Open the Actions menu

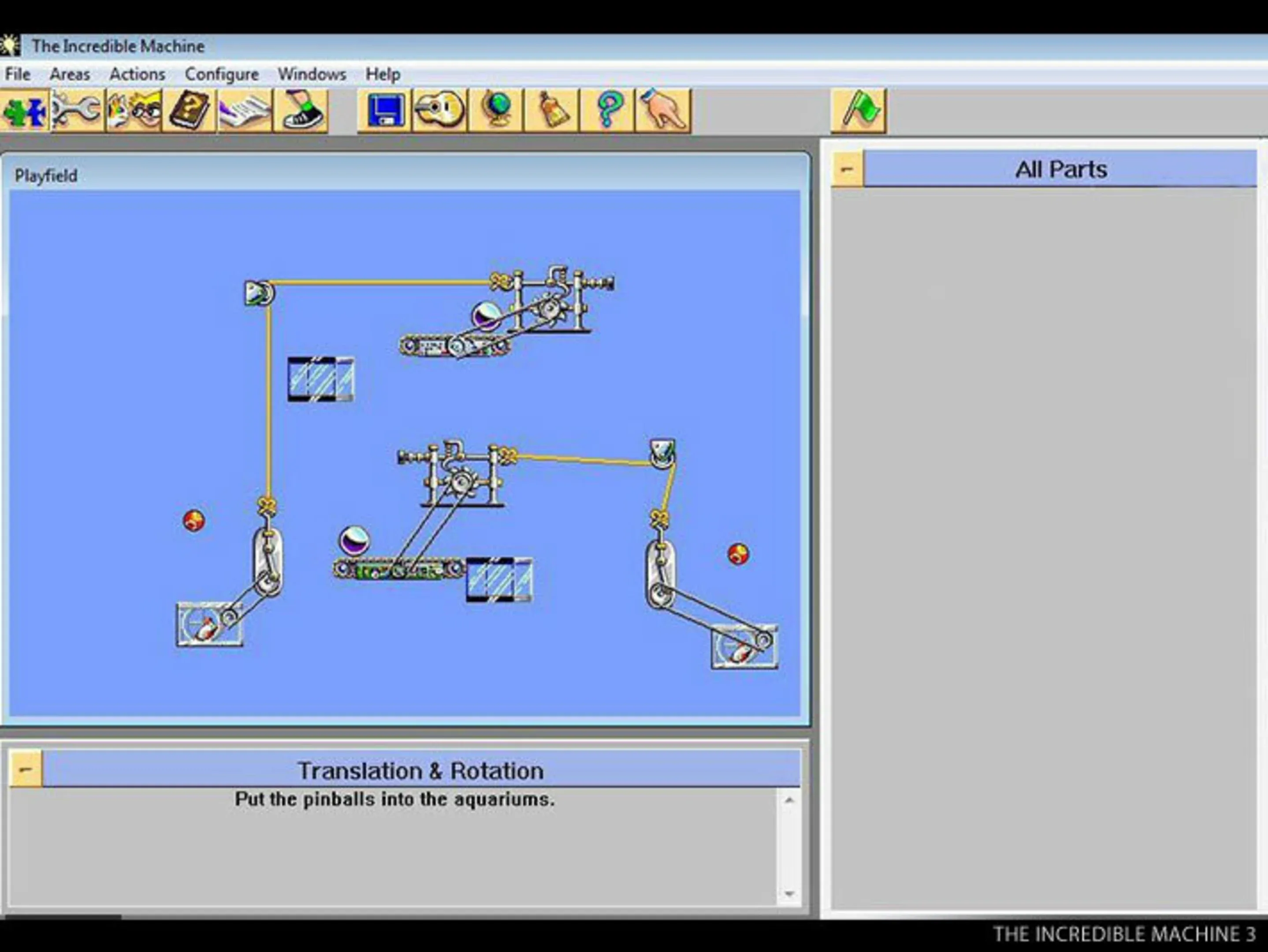(x=137, y=74)
